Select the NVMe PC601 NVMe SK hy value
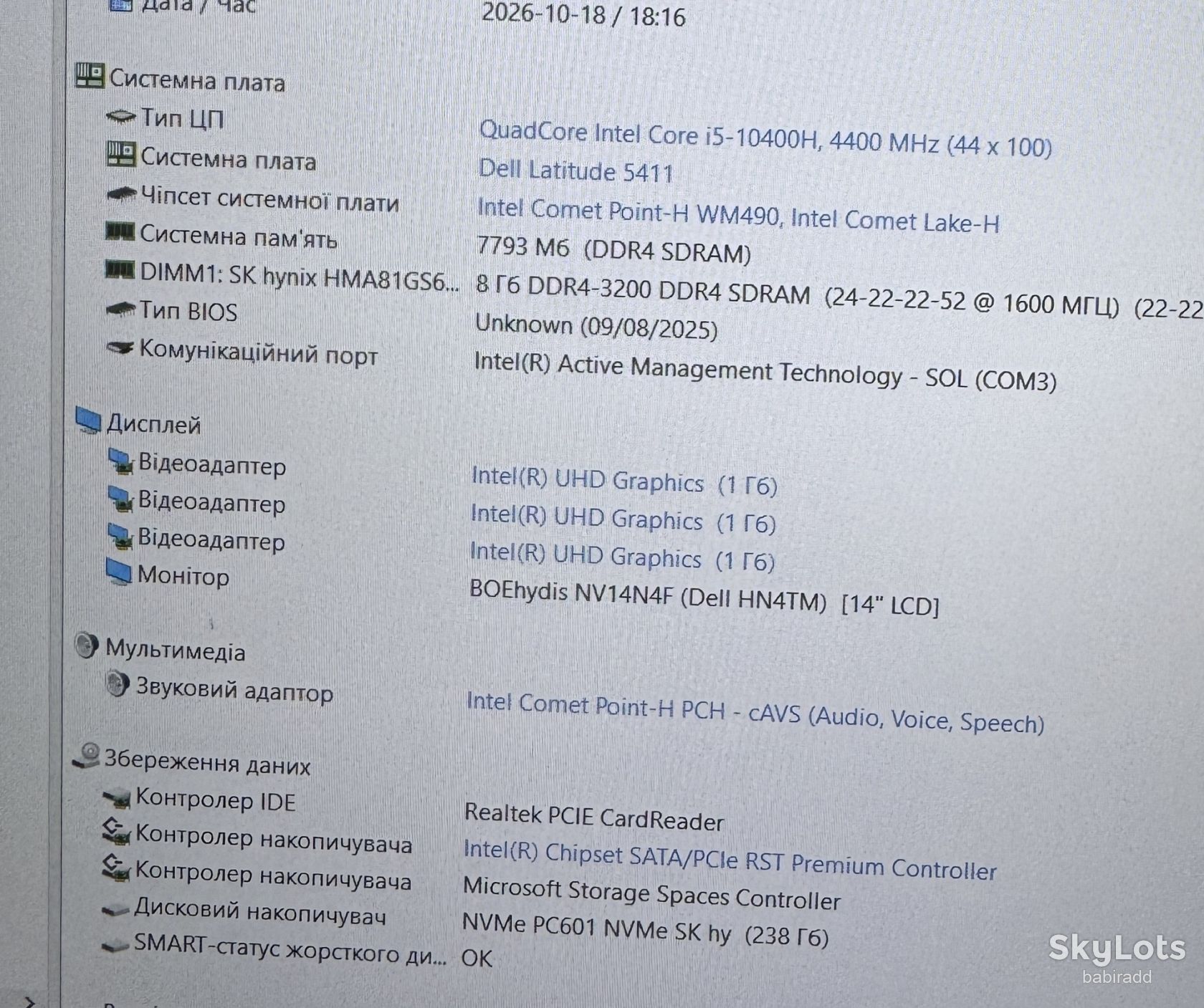This screenshot has width=1204, height=1008. [x=645, y=930]
